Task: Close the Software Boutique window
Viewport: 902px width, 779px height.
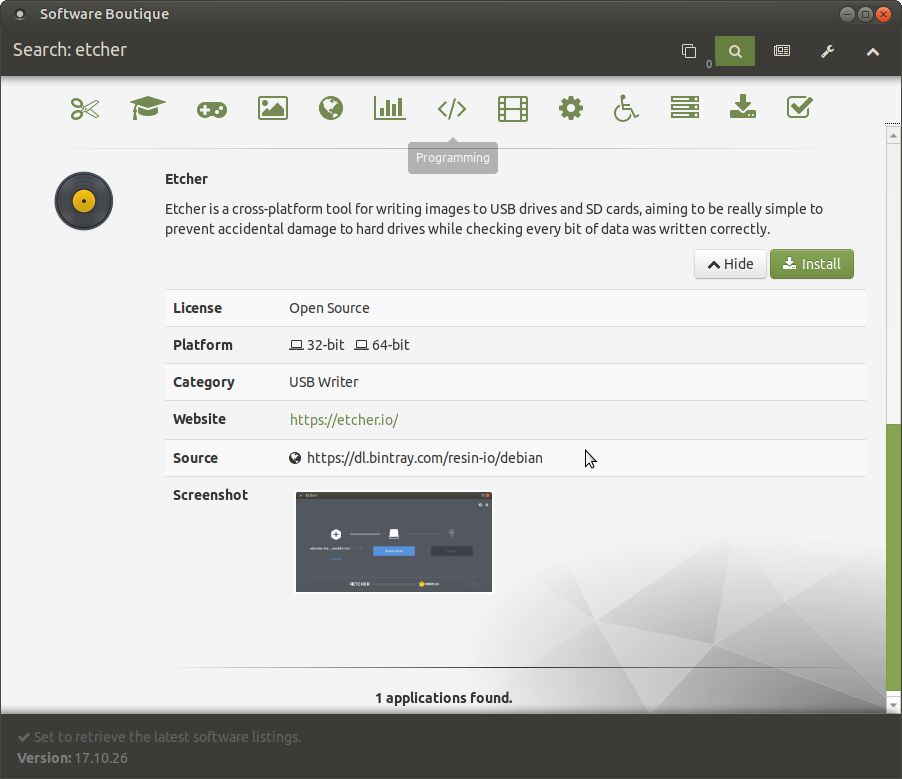Action: point(883,14)
